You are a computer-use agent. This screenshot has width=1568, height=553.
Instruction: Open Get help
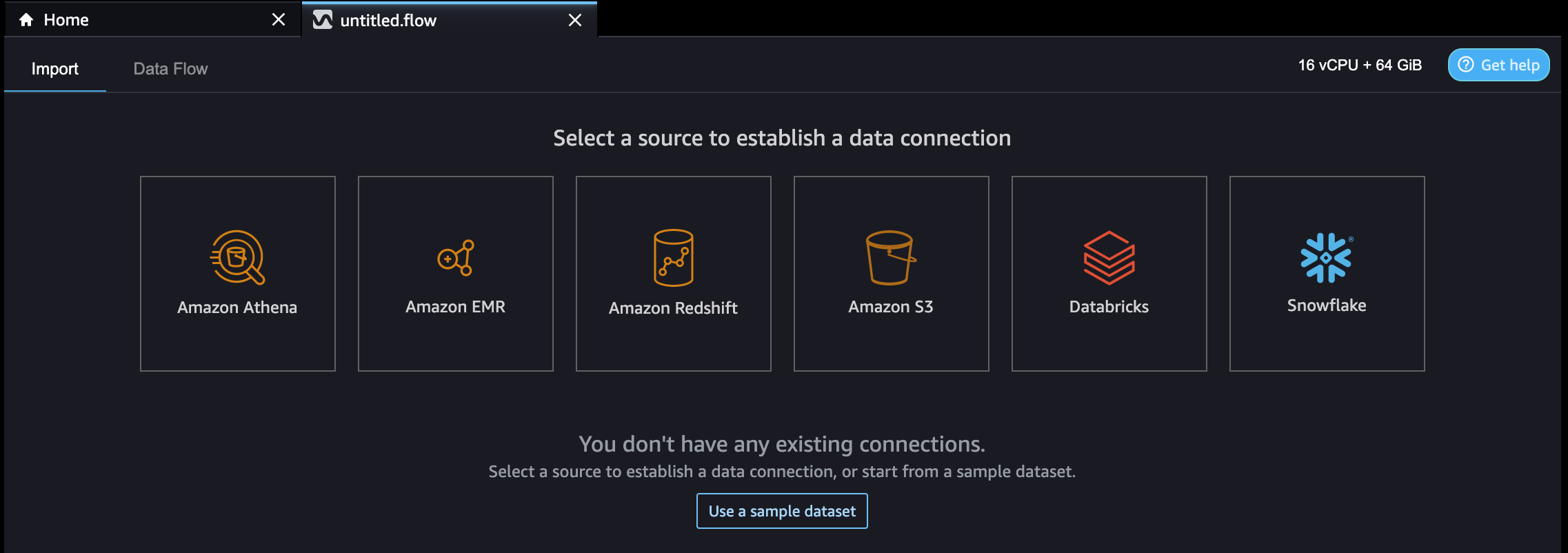point(1498,64)
